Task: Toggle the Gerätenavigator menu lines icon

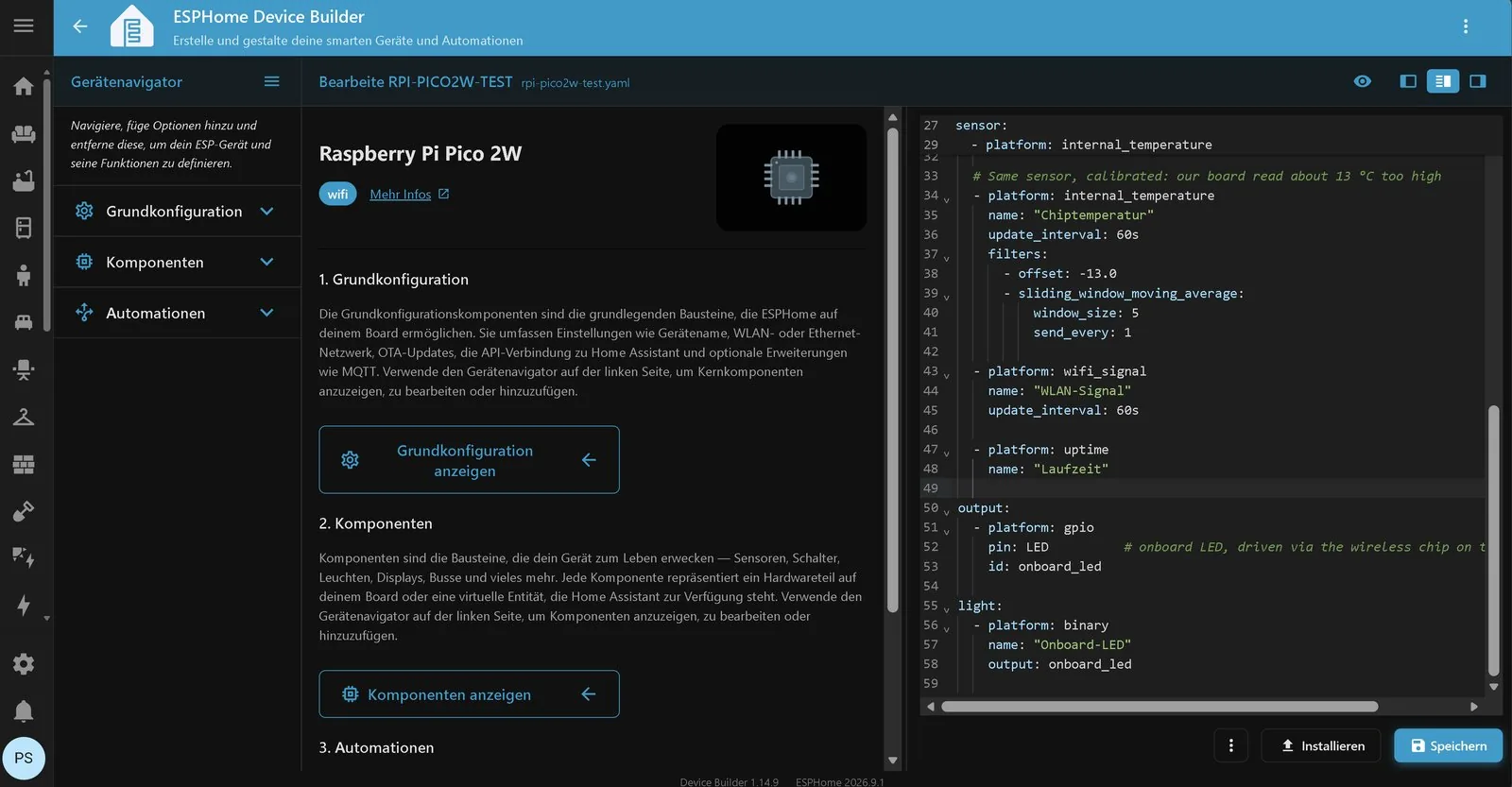Action: pyautogui.click(x=272, y=81)
